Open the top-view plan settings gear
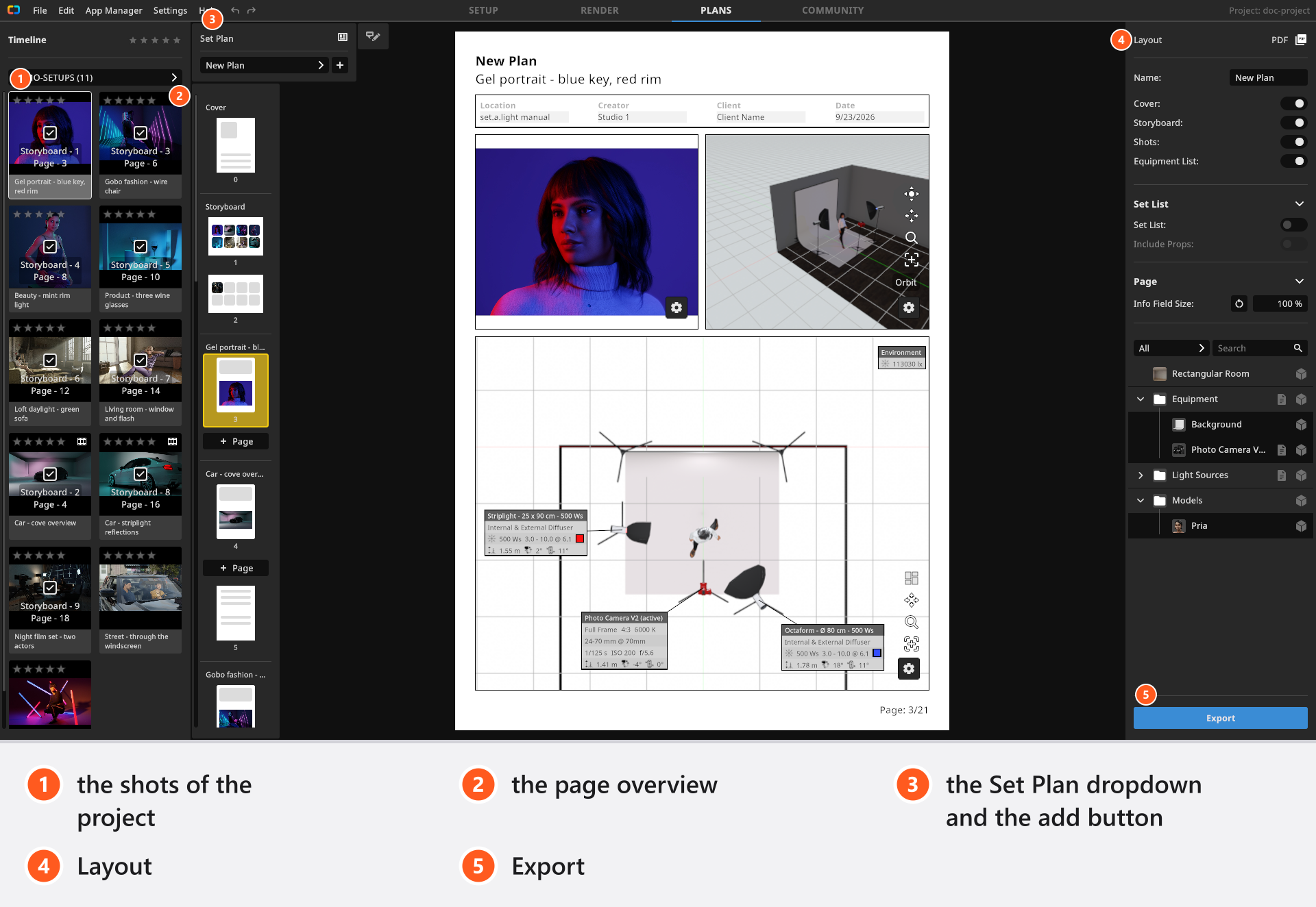The width and height of the screenshot is (1316, 907). pos(909,669)
